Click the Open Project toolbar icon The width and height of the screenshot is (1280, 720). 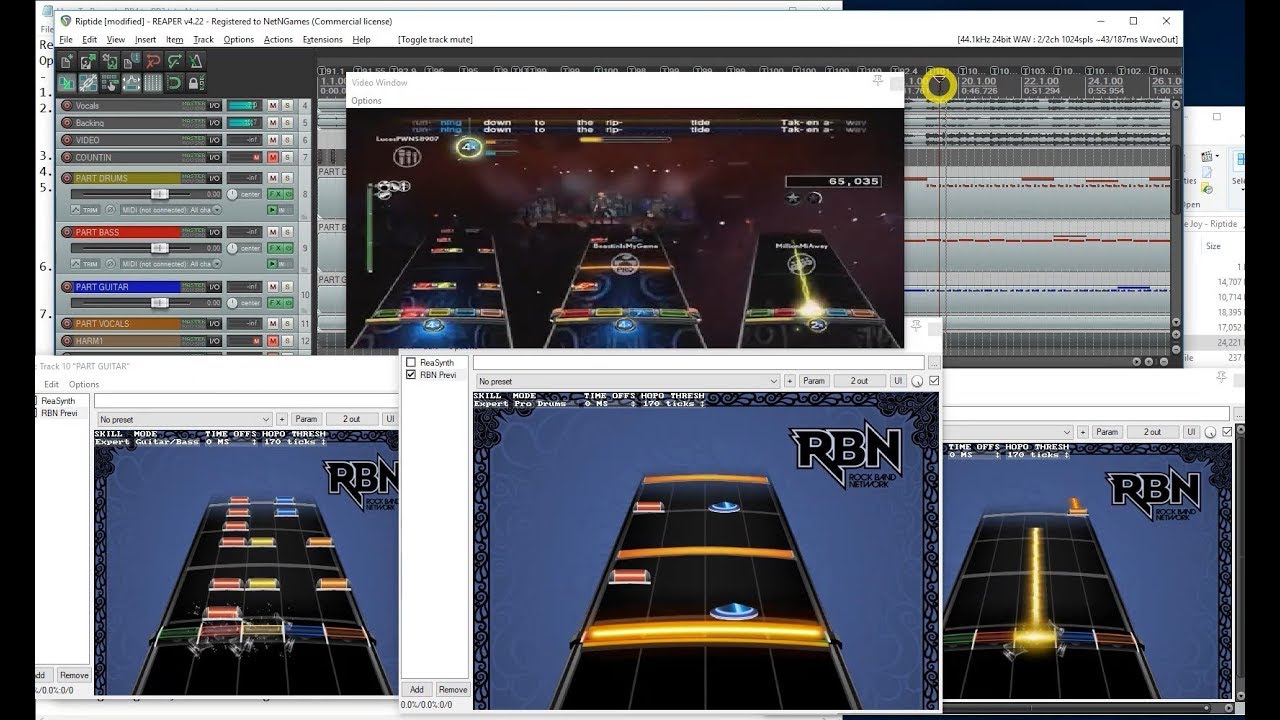click(88, 61)
